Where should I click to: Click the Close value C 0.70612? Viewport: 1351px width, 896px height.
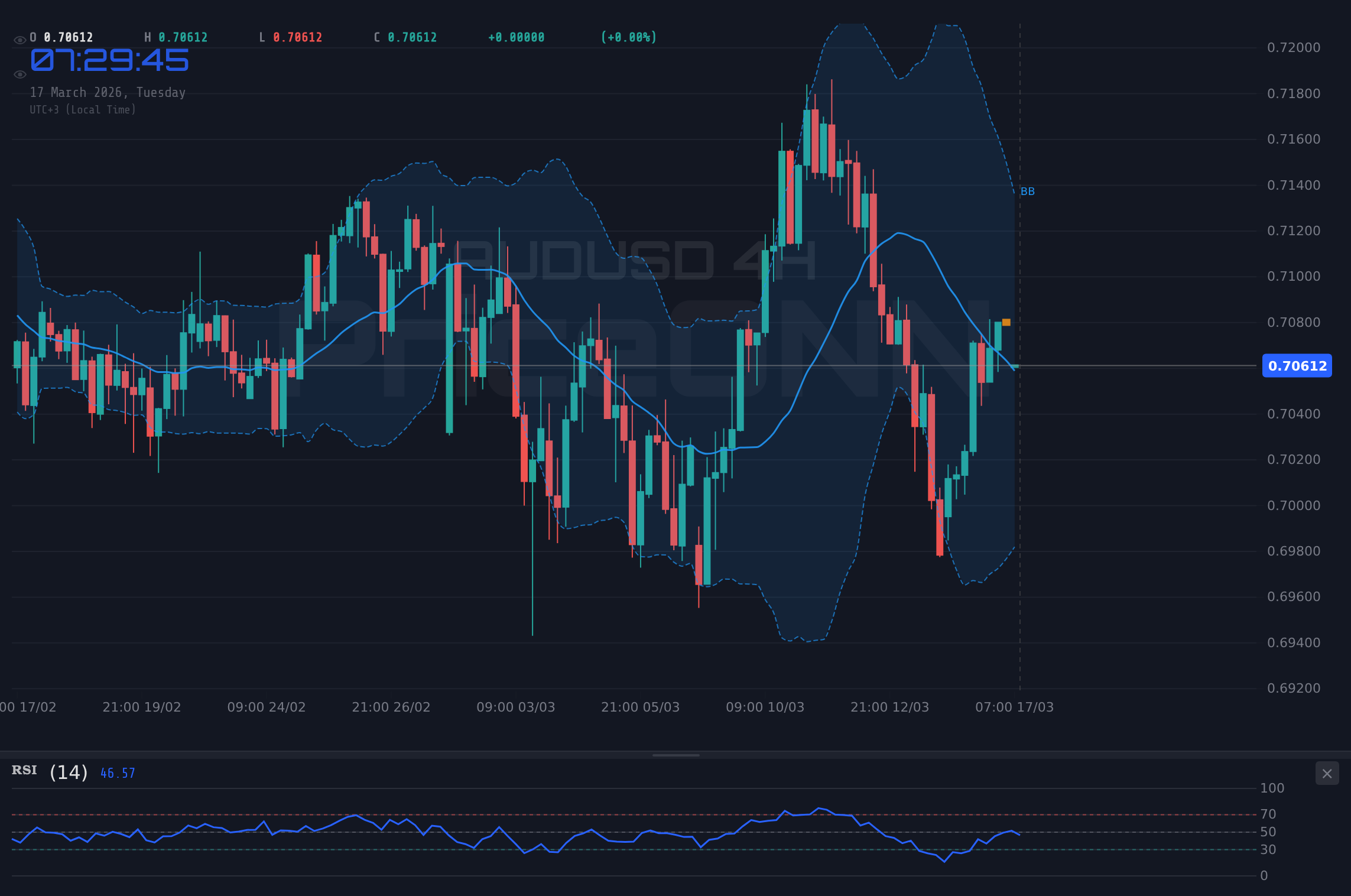tap(406, 37)
